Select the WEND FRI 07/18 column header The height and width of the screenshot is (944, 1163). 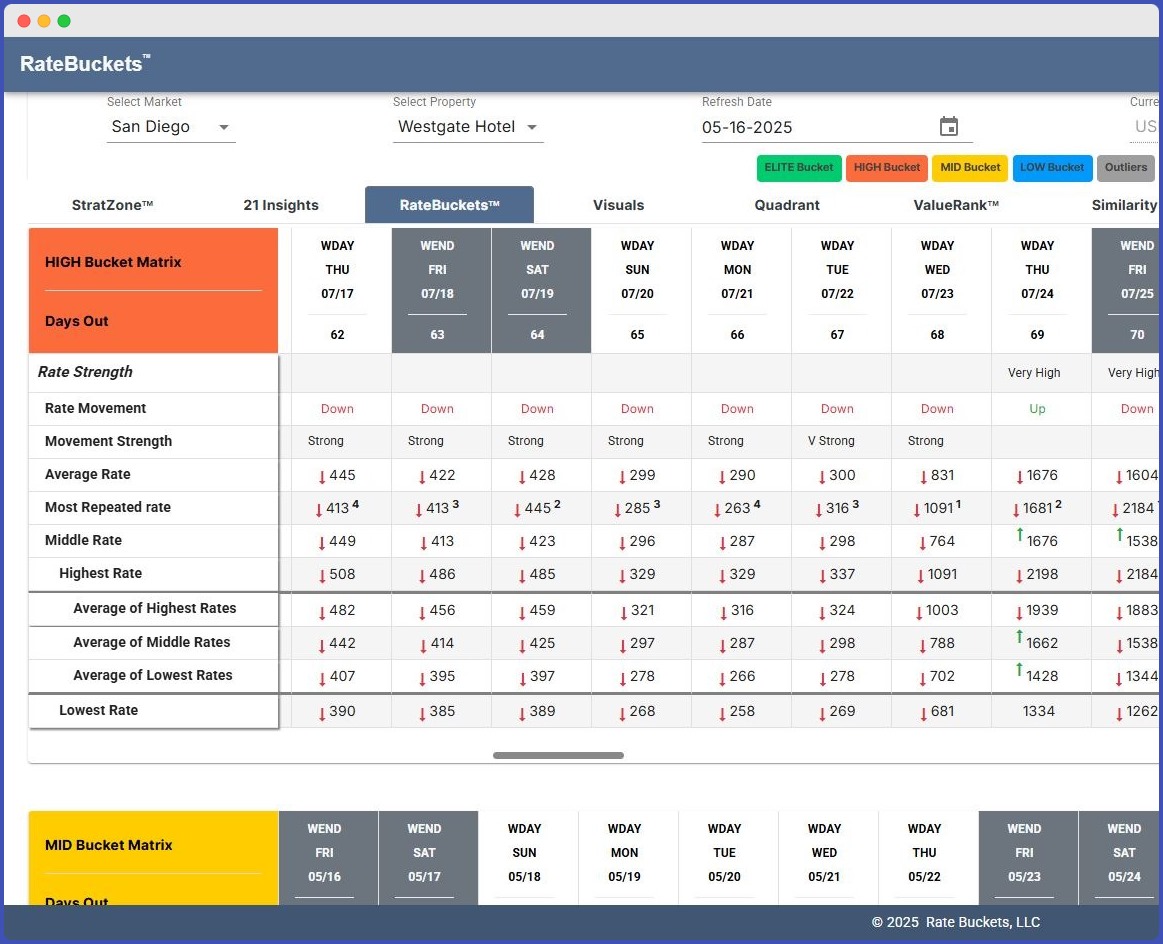441,290
